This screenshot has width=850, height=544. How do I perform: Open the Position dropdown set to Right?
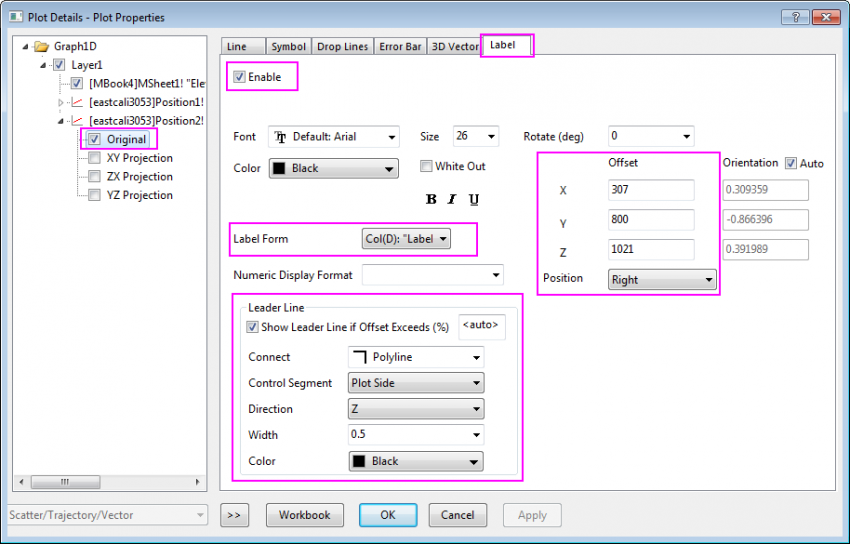tap(662, 280)
